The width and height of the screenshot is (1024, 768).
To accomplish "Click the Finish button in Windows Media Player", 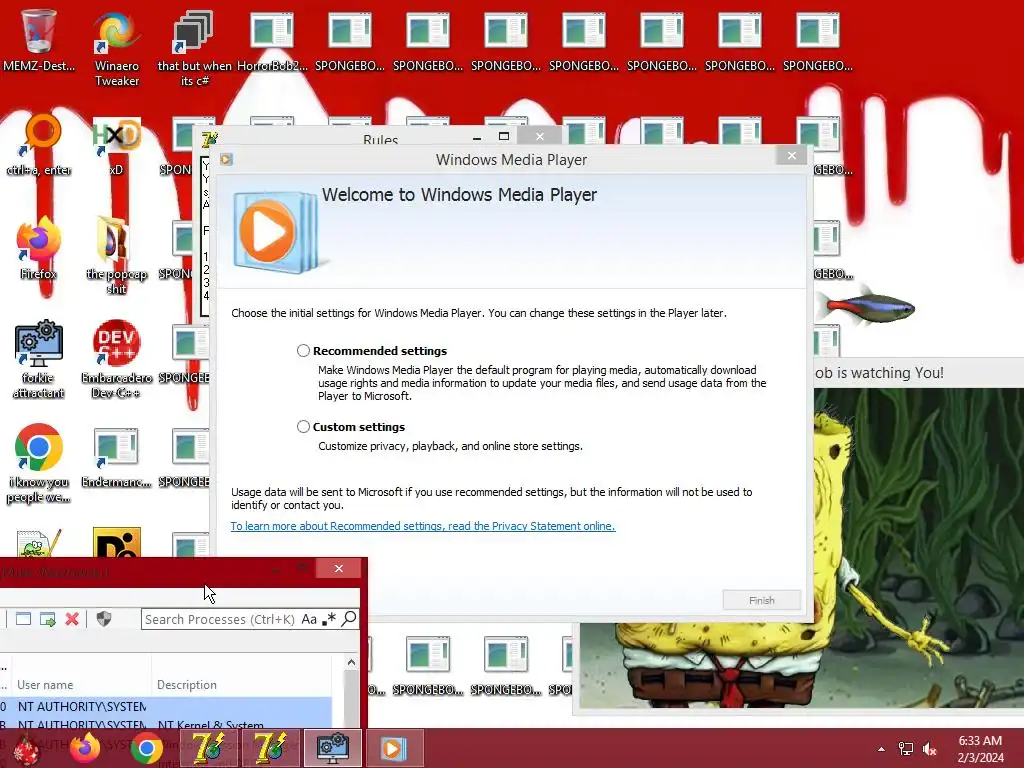I will coord(761,600).
